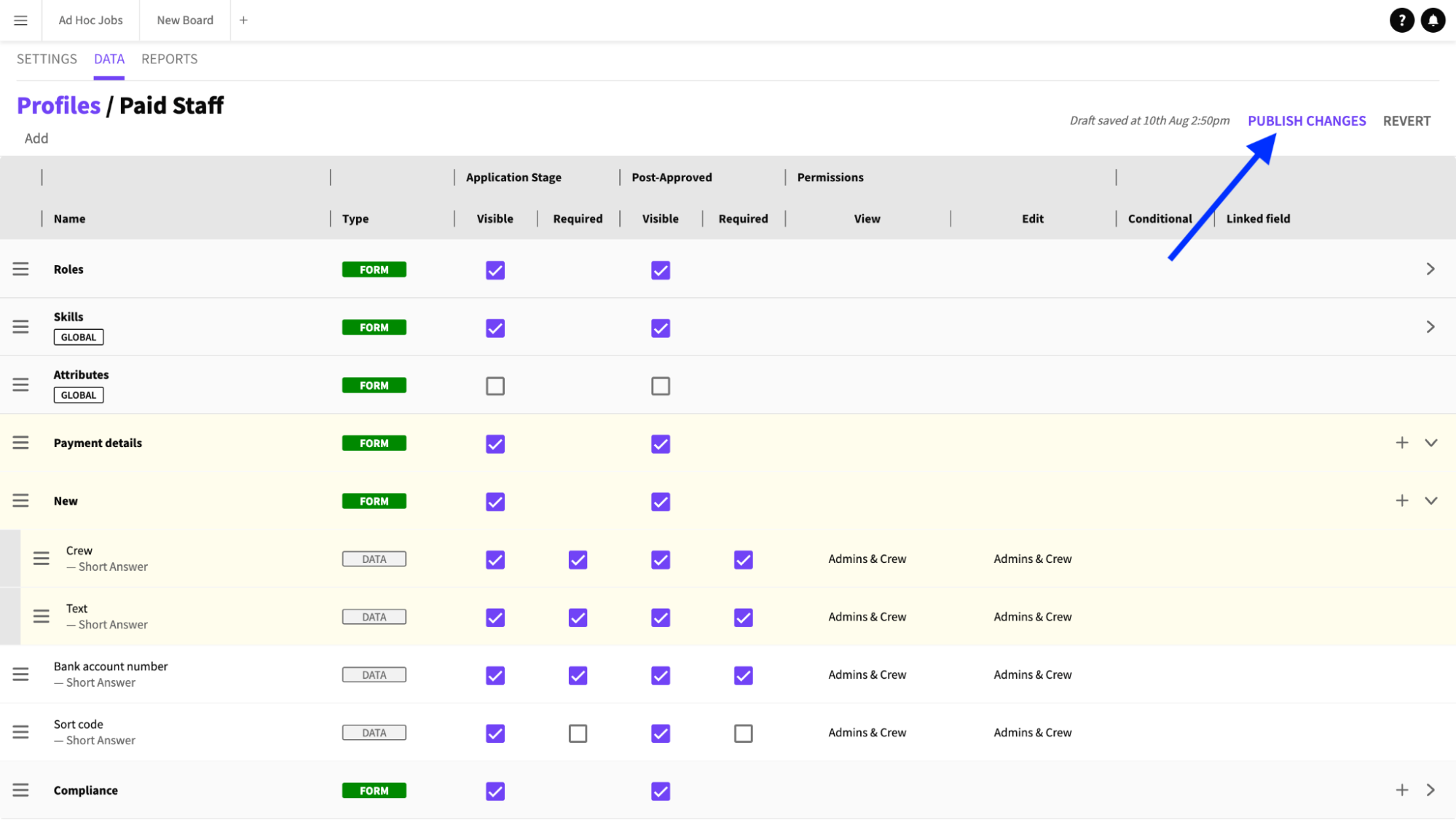The height and width of the screenshot is (820, 1456).
Task: Collapse the New form chevron
Action: click(x=1431, y=501)
